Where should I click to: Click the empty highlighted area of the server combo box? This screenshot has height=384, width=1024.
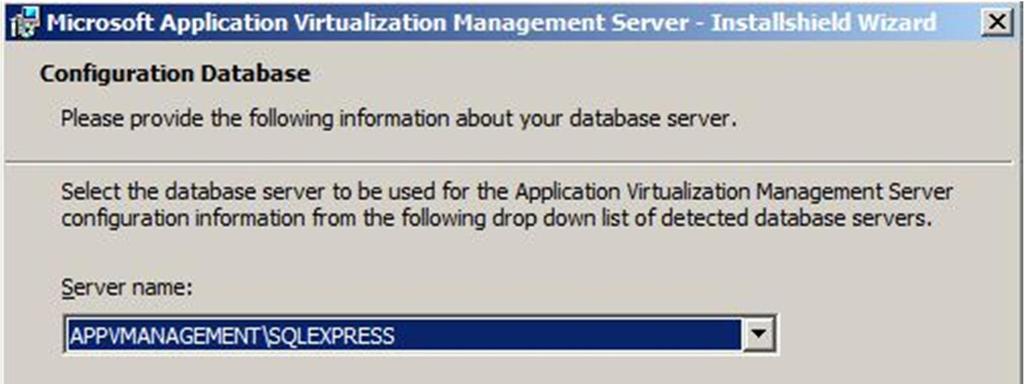(568, 335)
